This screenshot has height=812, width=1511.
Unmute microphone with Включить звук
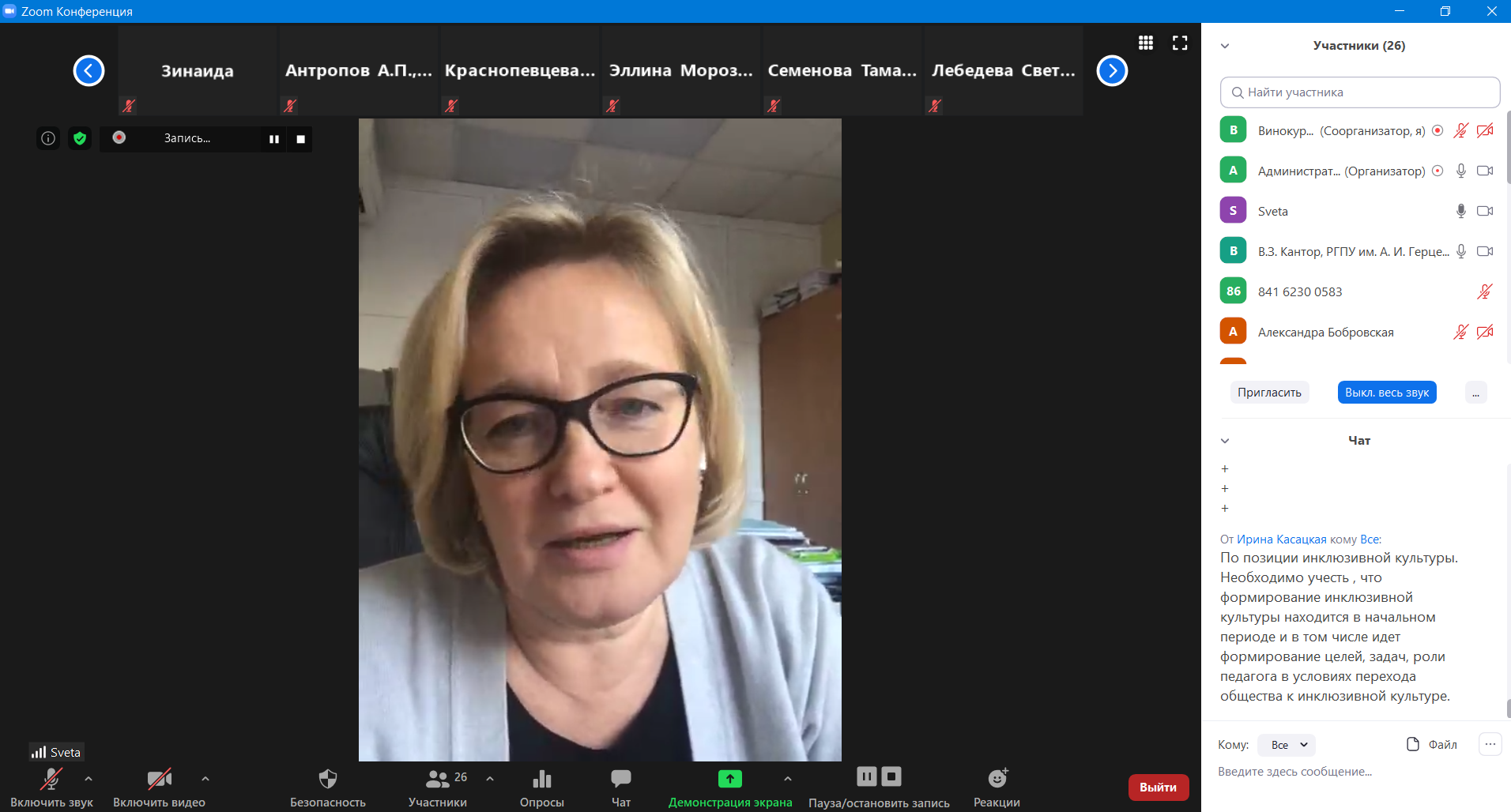tap(51, 780)
